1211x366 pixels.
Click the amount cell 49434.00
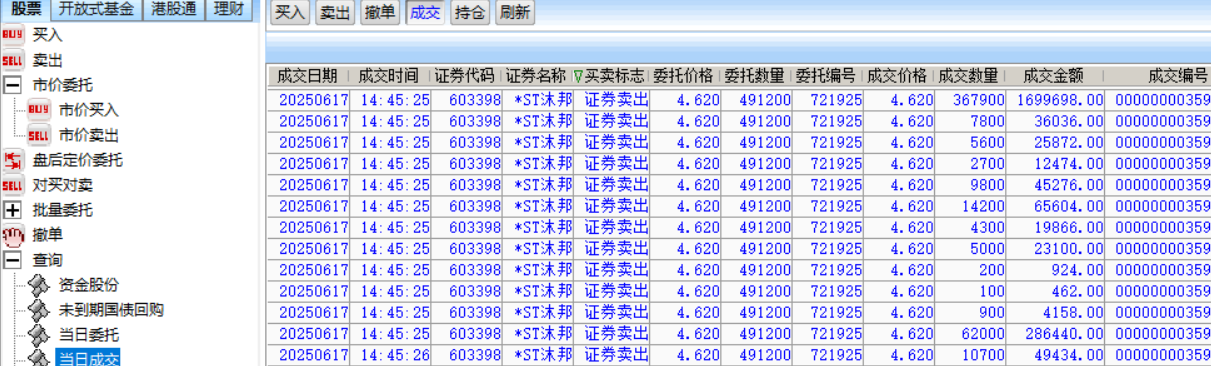tap(1055, 355)
